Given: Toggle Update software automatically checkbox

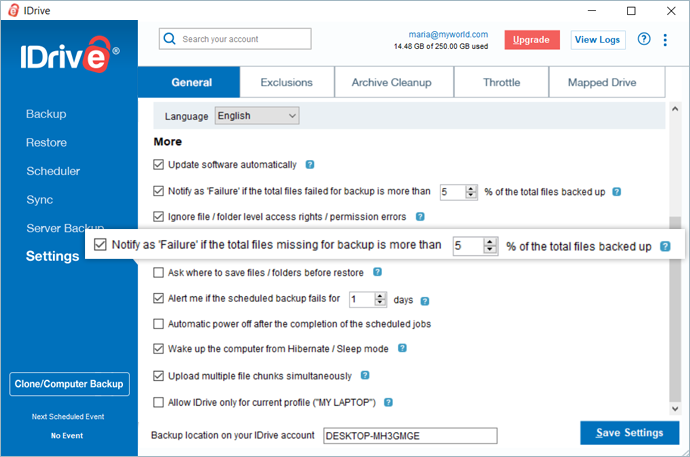Looking at the screenshot, I should click(x=158, y=165).
